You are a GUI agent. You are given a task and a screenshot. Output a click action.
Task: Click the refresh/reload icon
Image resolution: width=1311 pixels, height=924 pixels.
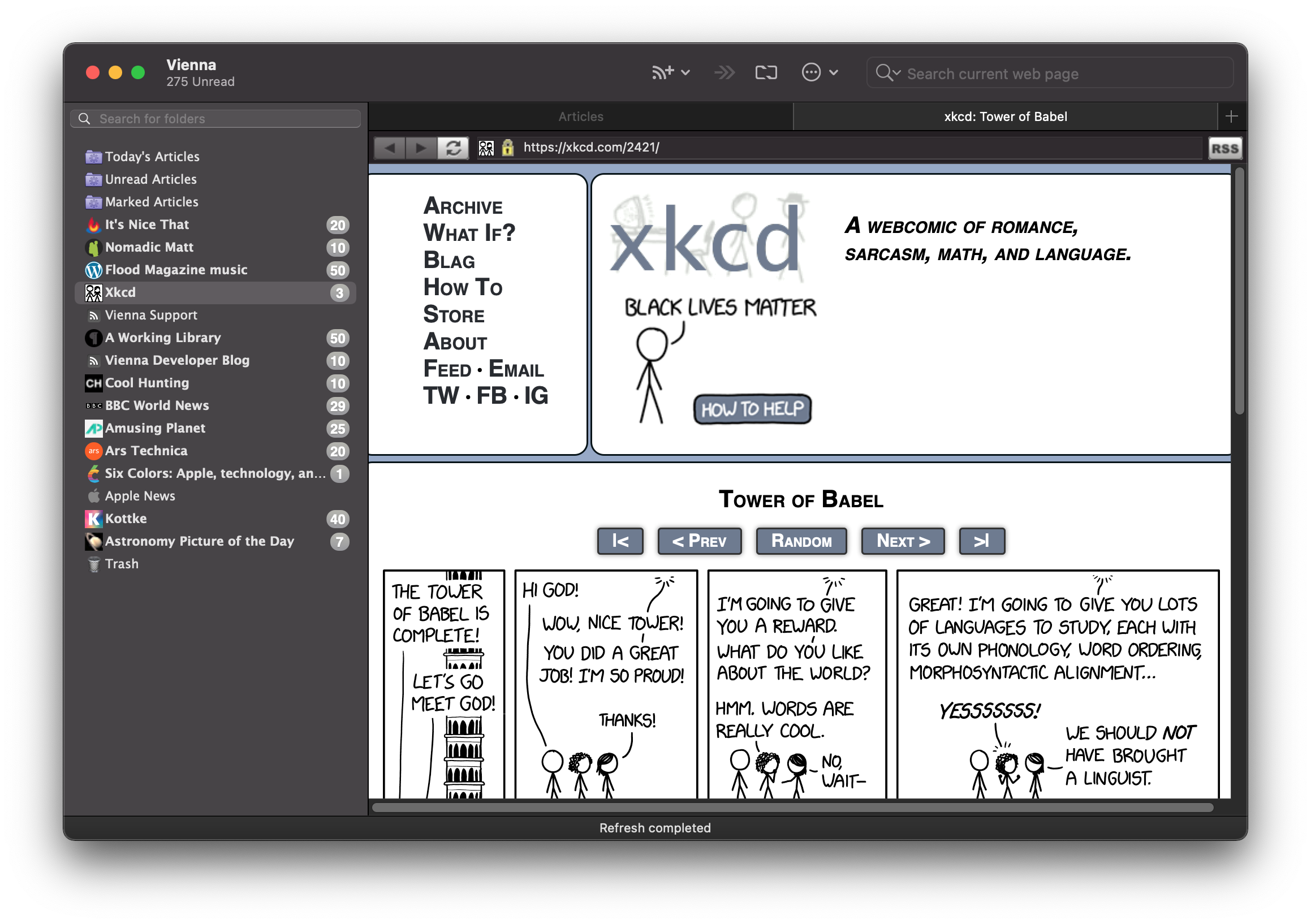pyautogui.click(x=451, y=147)
